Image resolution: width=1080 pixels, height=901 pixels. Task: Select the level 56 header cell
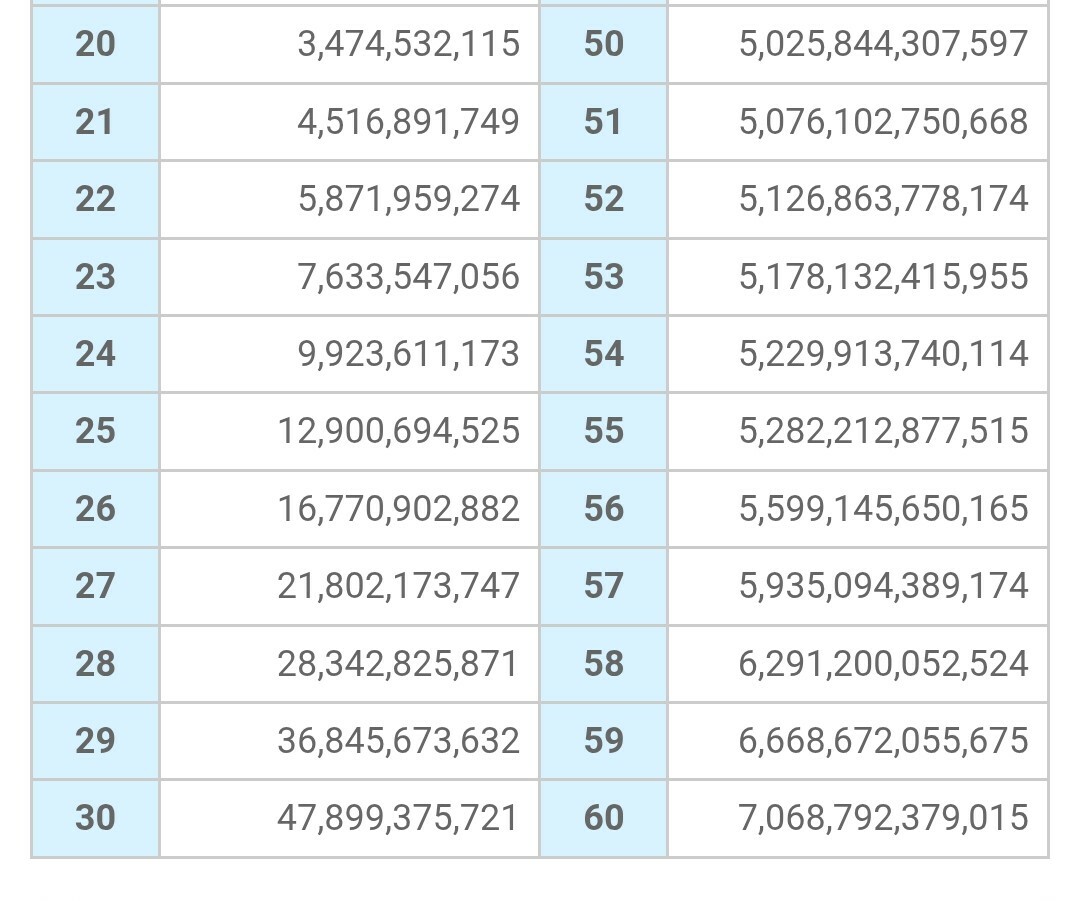(x=603, y=509)
